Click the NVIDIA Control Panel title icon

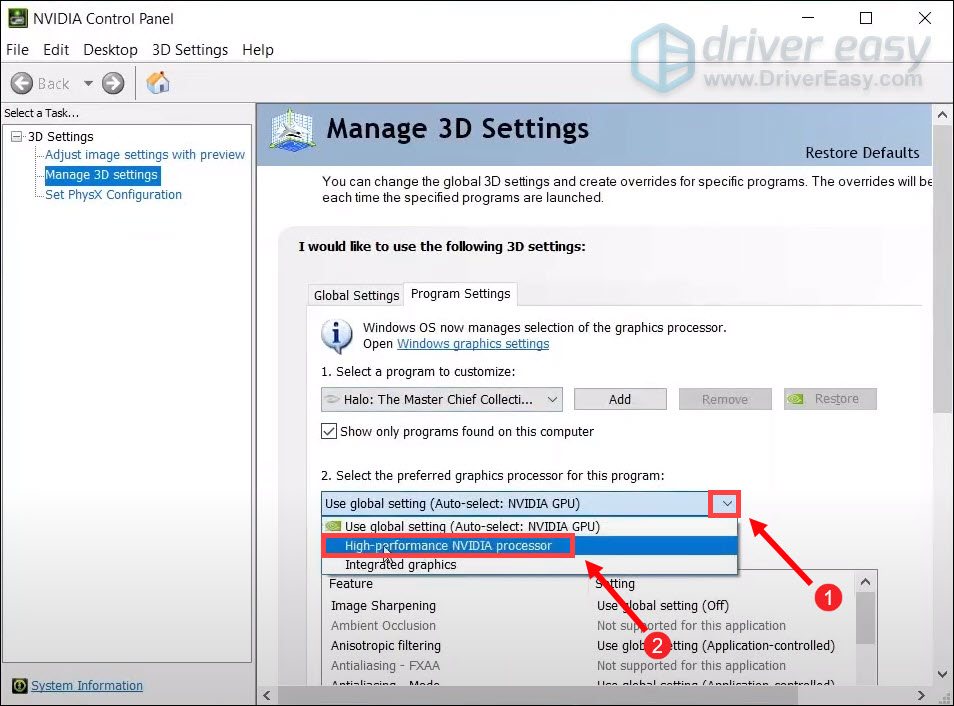tap(18, 18)
